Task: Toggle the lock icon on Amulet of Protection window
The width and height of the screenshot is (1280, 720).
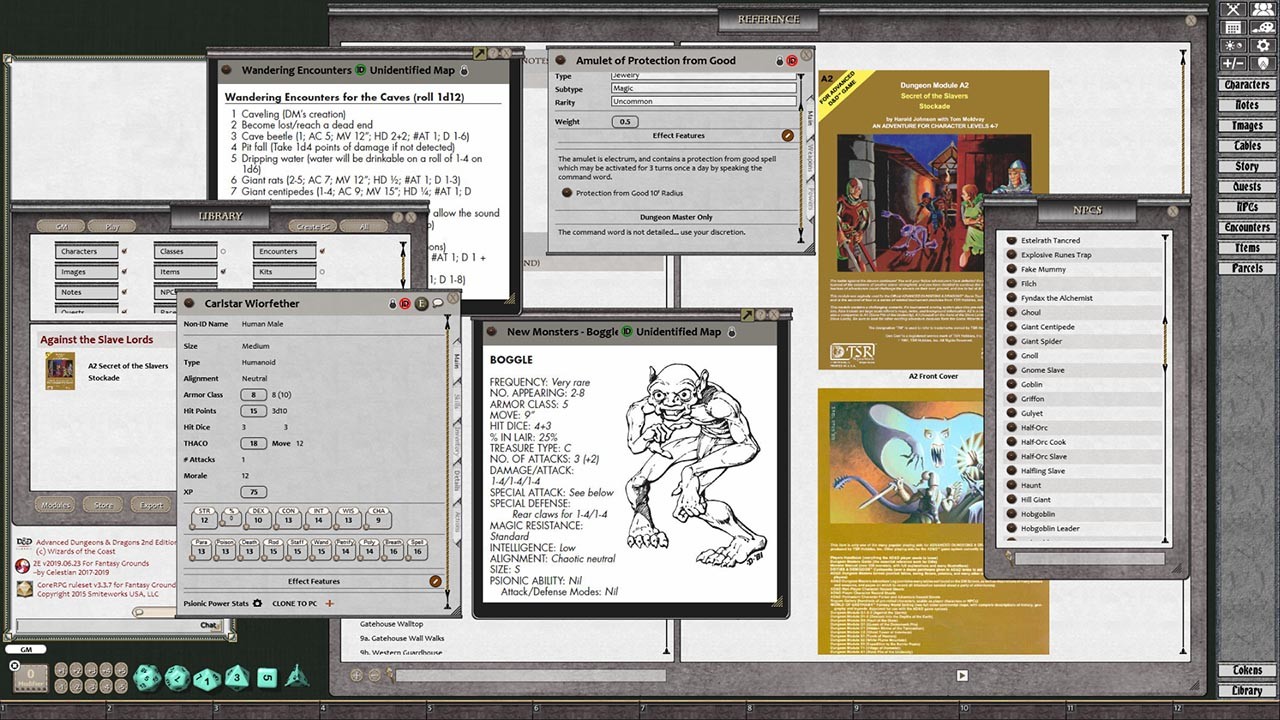Action: (x=780, y=60)
